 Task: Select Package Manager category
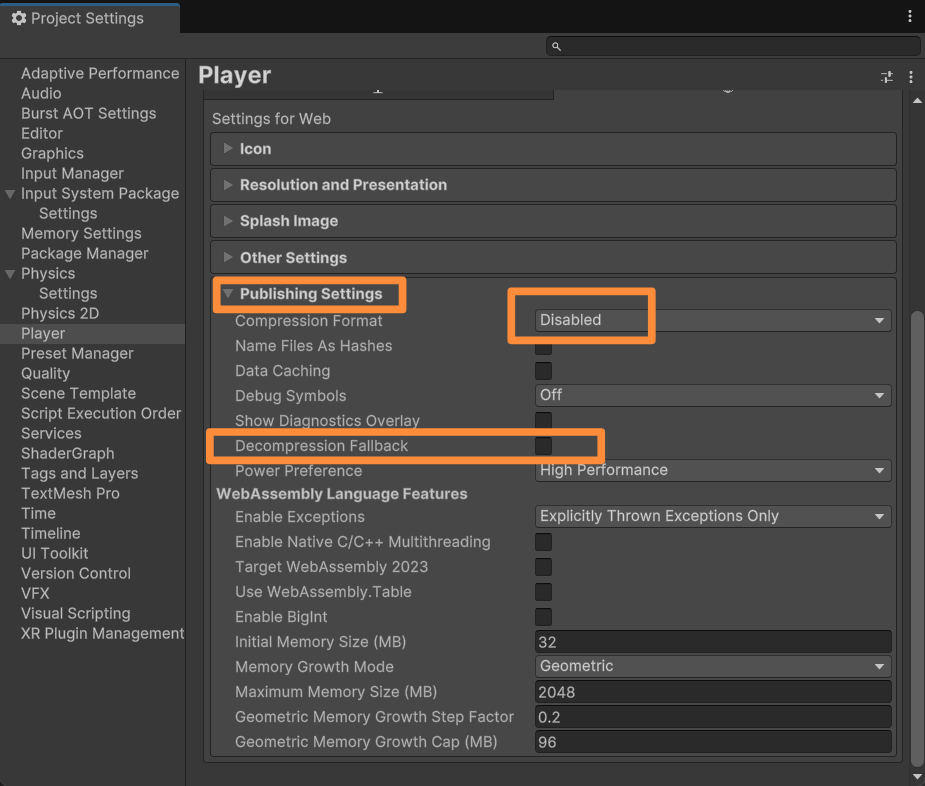click(85, 254)
